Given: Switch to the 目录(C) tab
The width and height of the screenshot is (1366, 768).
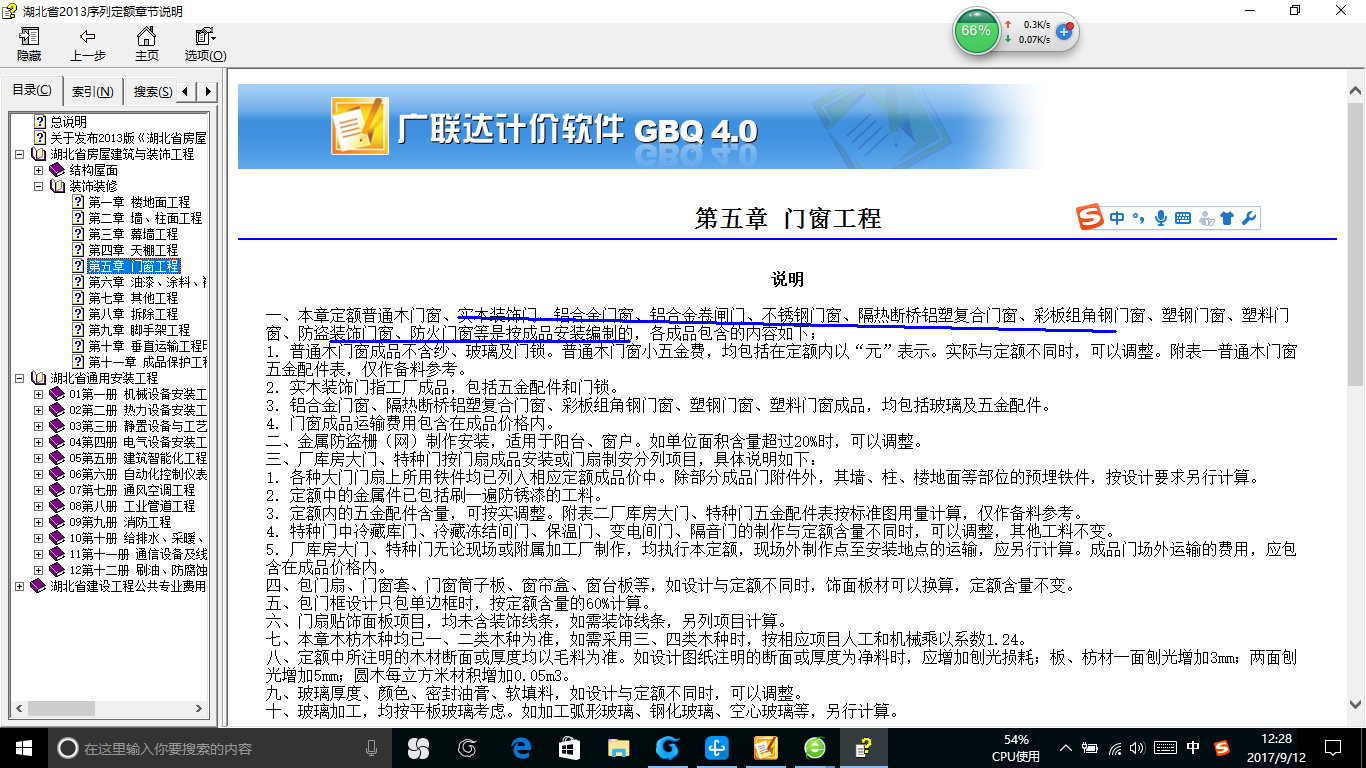Looking at the screenshot, I should point(32,91).
